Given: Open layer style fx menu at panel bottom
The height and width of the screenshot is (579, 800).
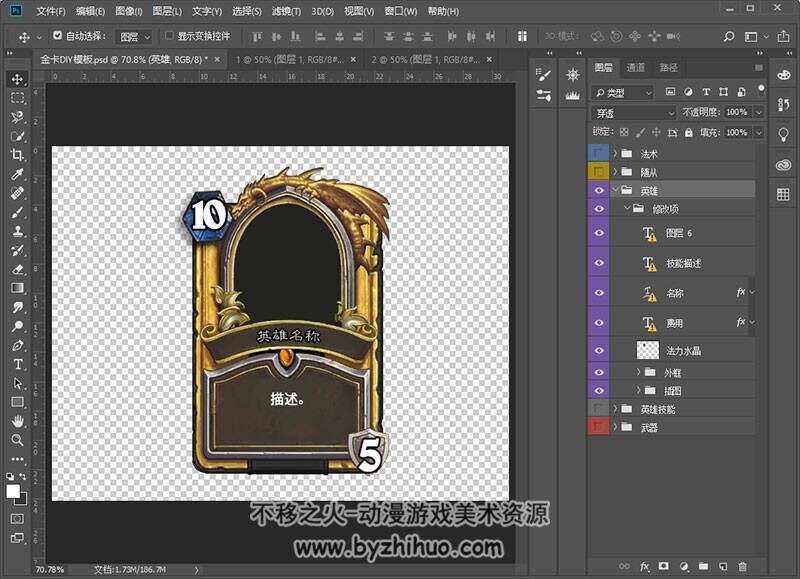Looking at the screenshot, I should pos(644,566).
